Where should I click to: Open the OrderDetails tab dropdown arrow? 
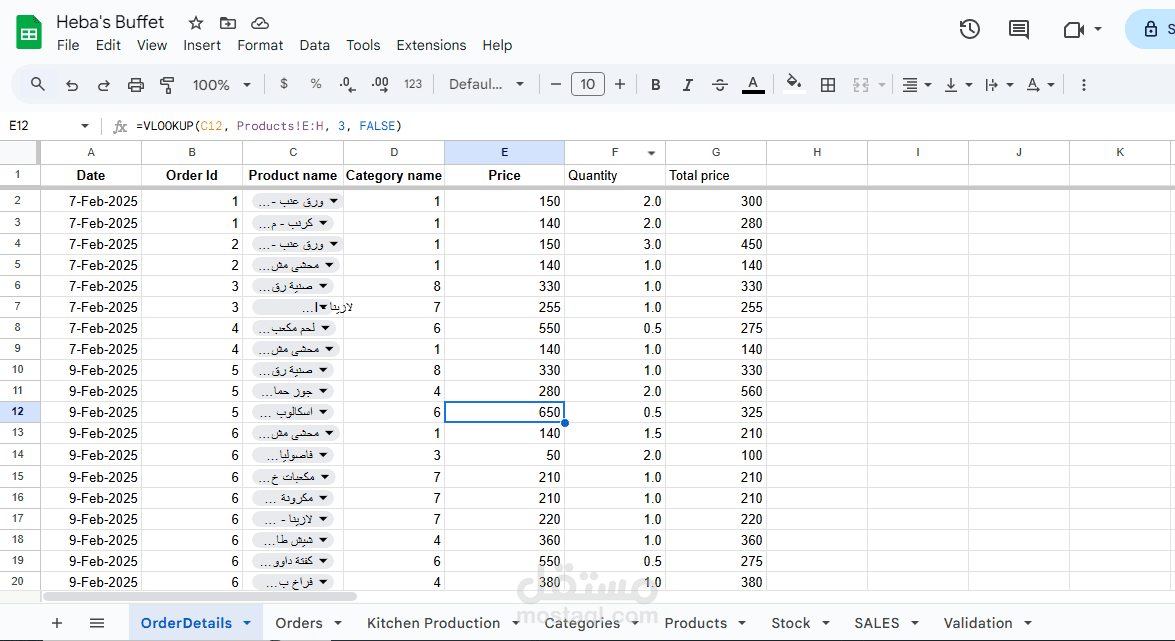[247, 623]
